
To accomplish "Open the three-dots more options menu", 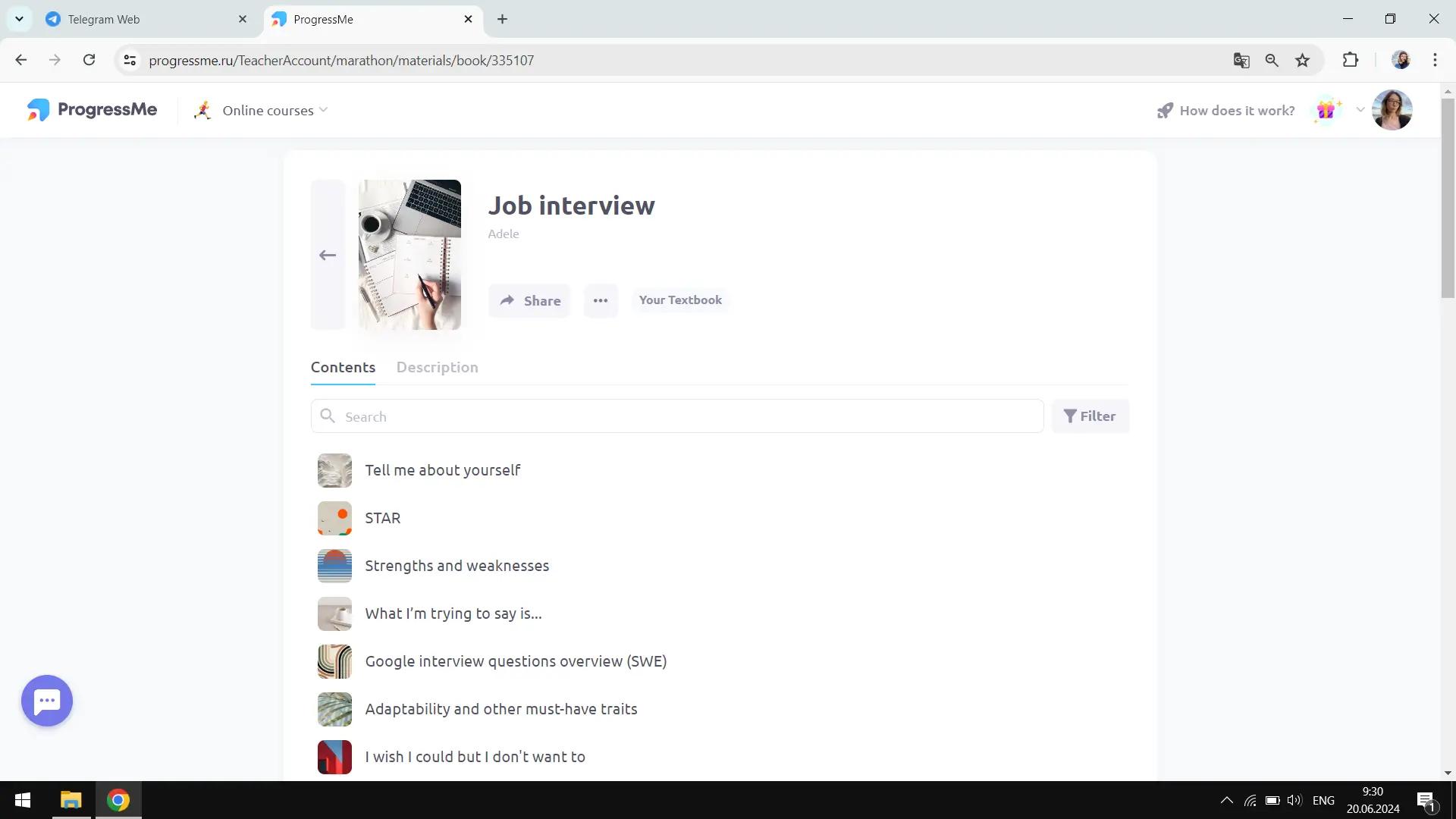I will (x=600, y=300).
